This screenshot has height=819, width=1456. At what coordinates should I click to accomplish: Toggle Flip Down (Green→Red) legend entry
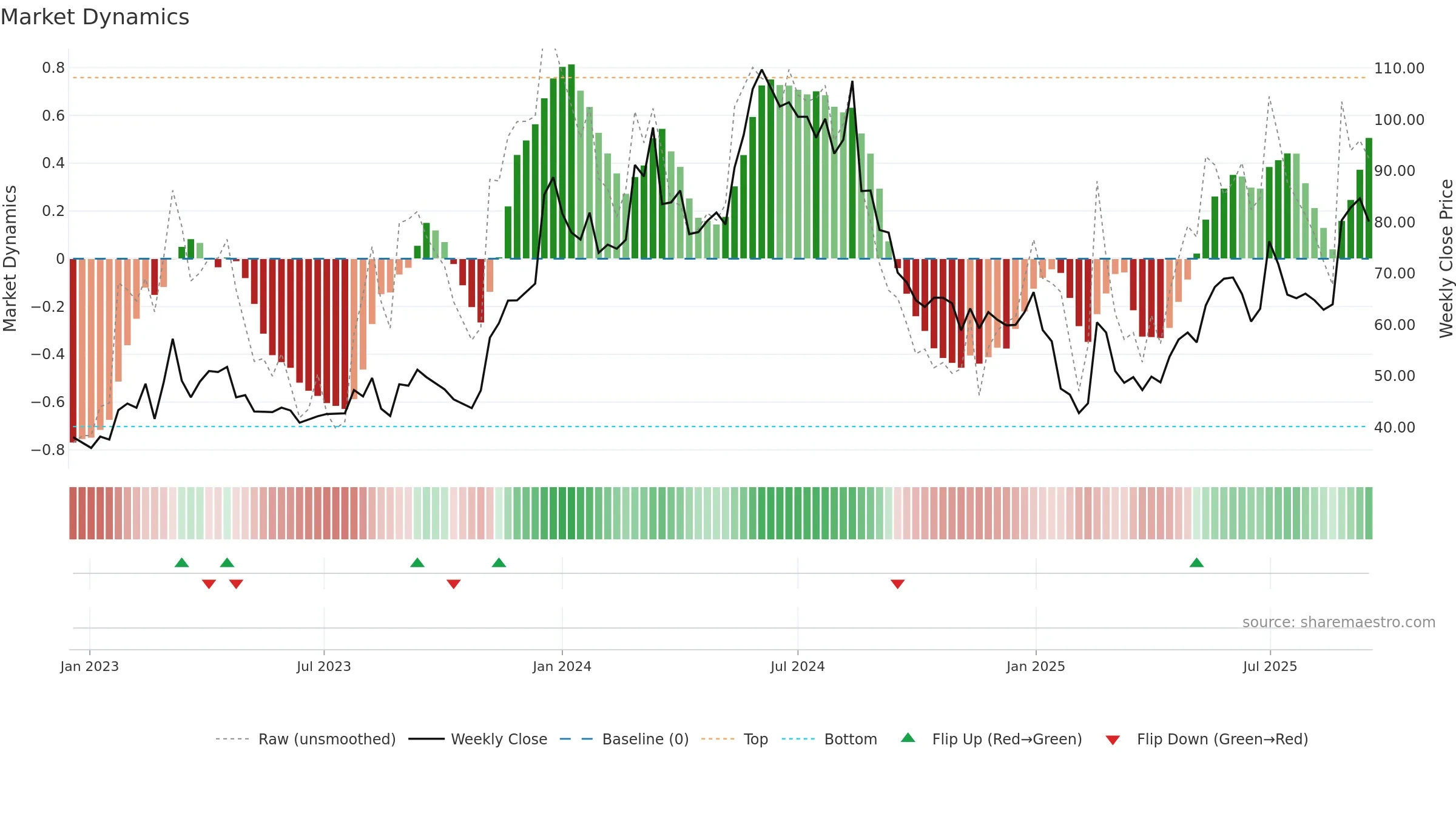(x=1207, y=739)
